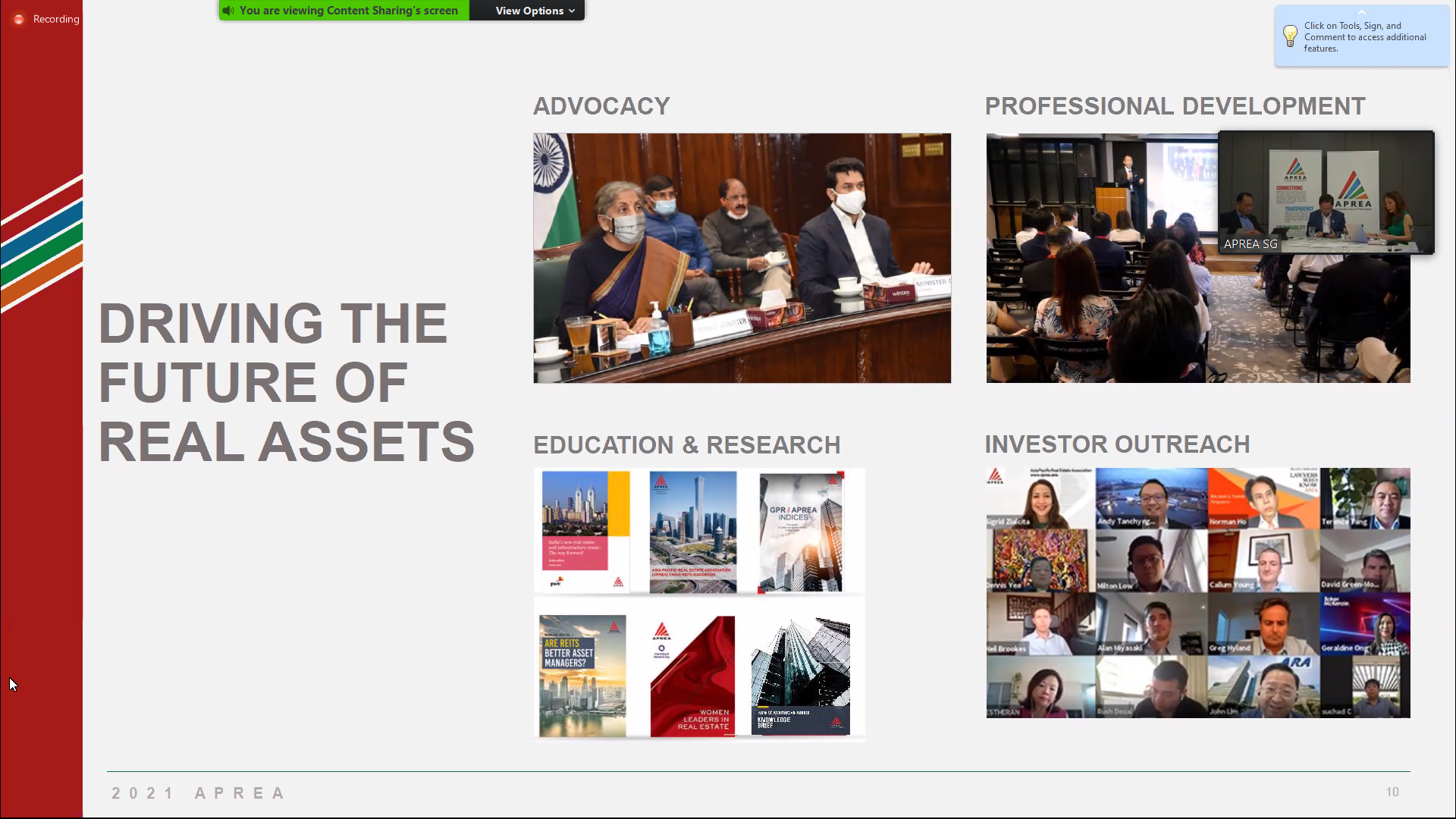This screenshot has height=819, width=1456.
Task: Click the View Options chevron arrow
Action: pos(572,11)
